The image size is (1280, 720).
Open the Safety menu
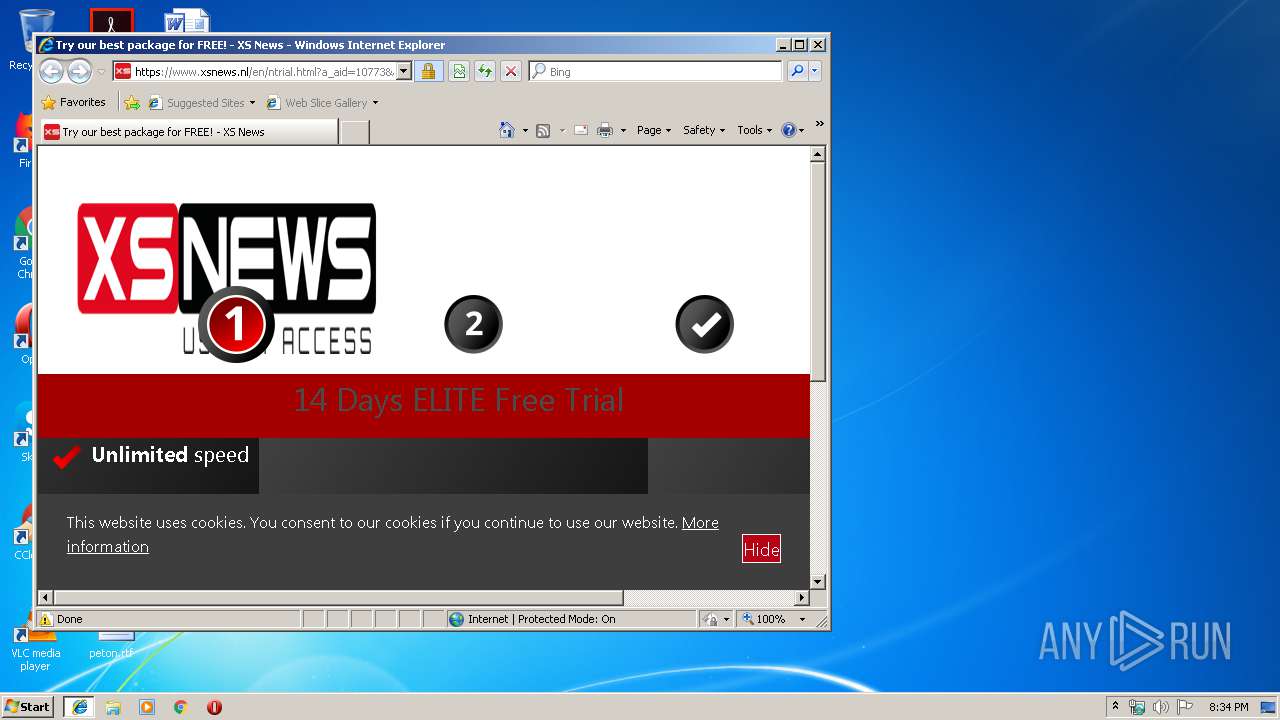[704, 130]
